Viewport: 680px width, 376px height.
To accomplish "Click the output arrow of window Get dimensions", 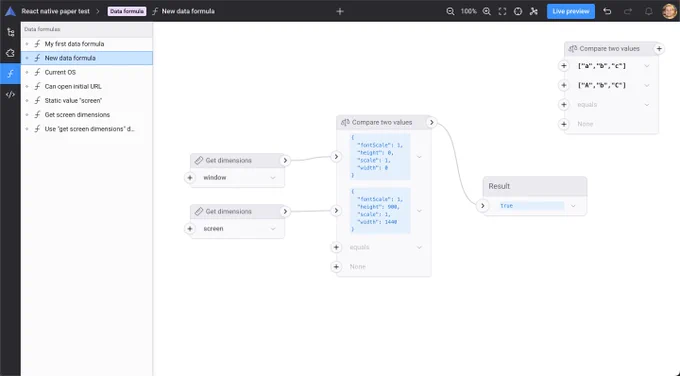I will point(285,160).
